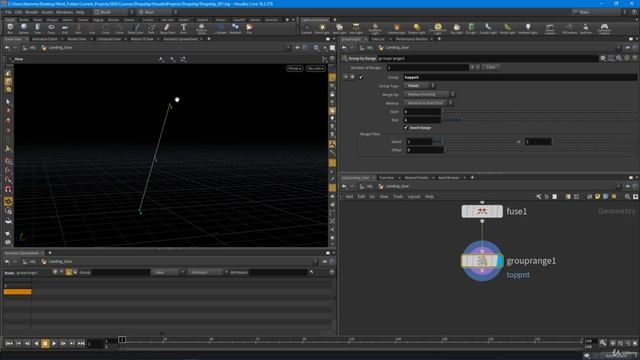Select the Sphere shelf tool

[x=24, y=28]
